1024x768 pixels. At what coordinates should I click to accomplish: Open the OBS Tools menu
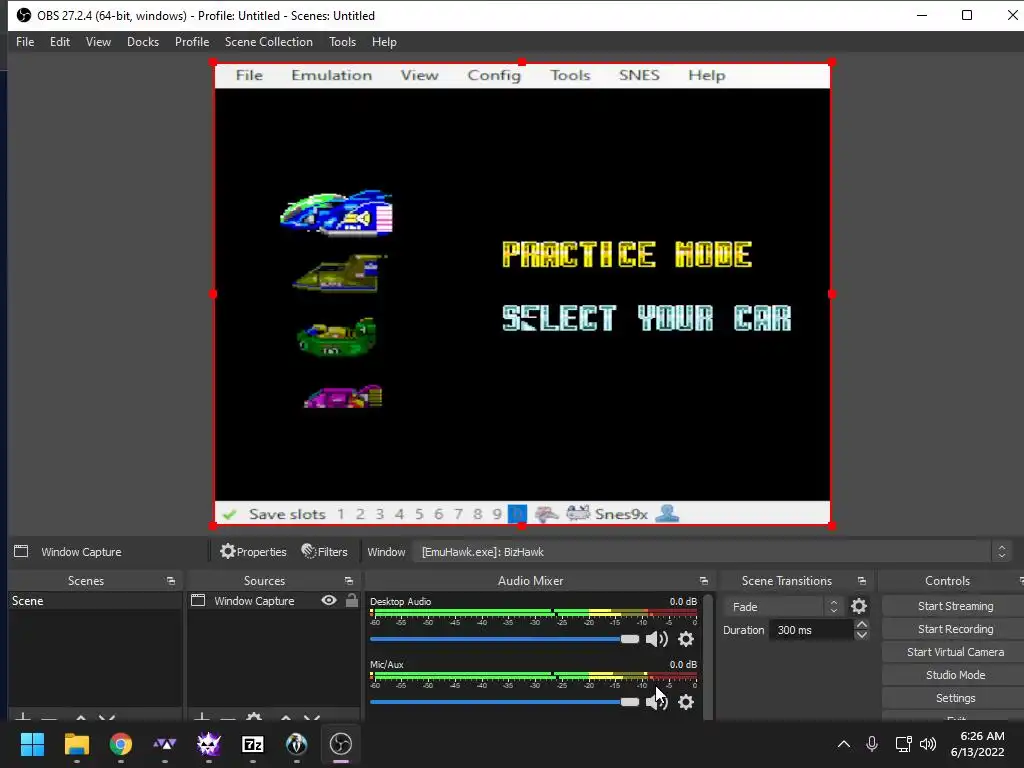342,41
